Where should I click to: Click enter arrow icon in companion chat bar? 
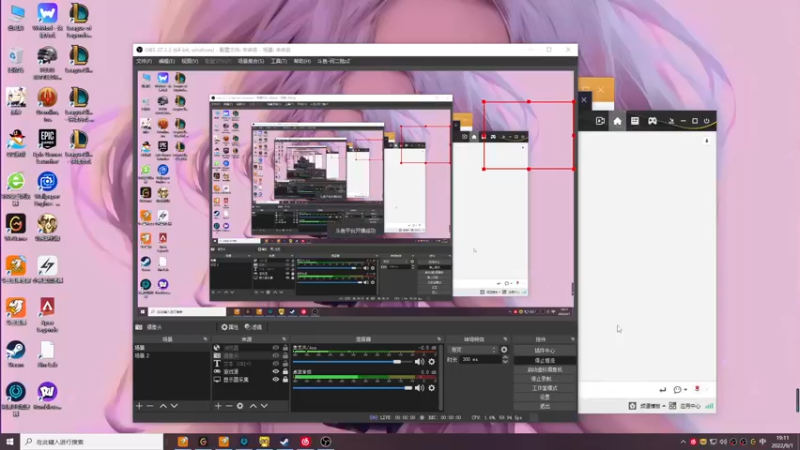[x=662, y=390]
